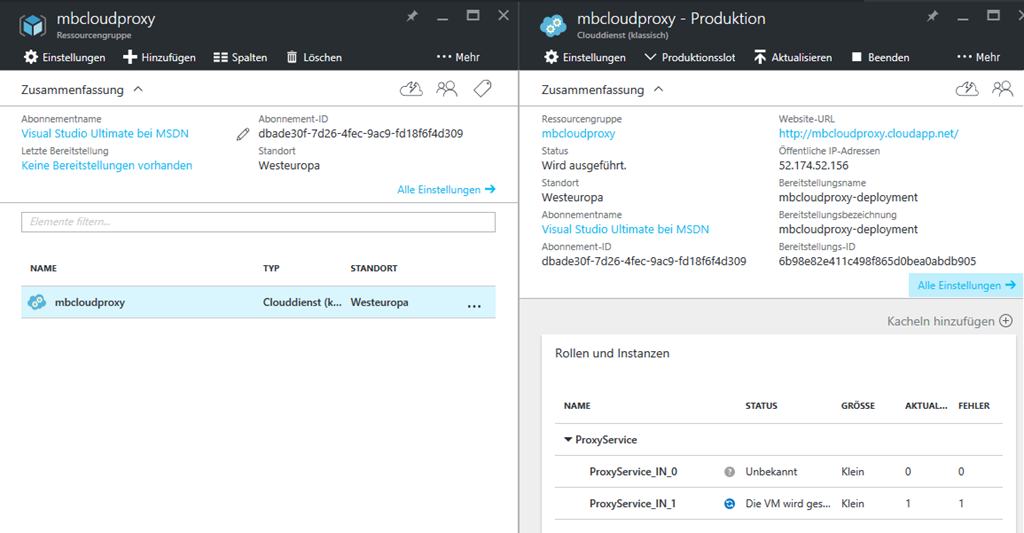Click Beenden to stop cloud service
Image resolution: width=1024 pixels, height=533 pixels.
[x=880, y=57]
